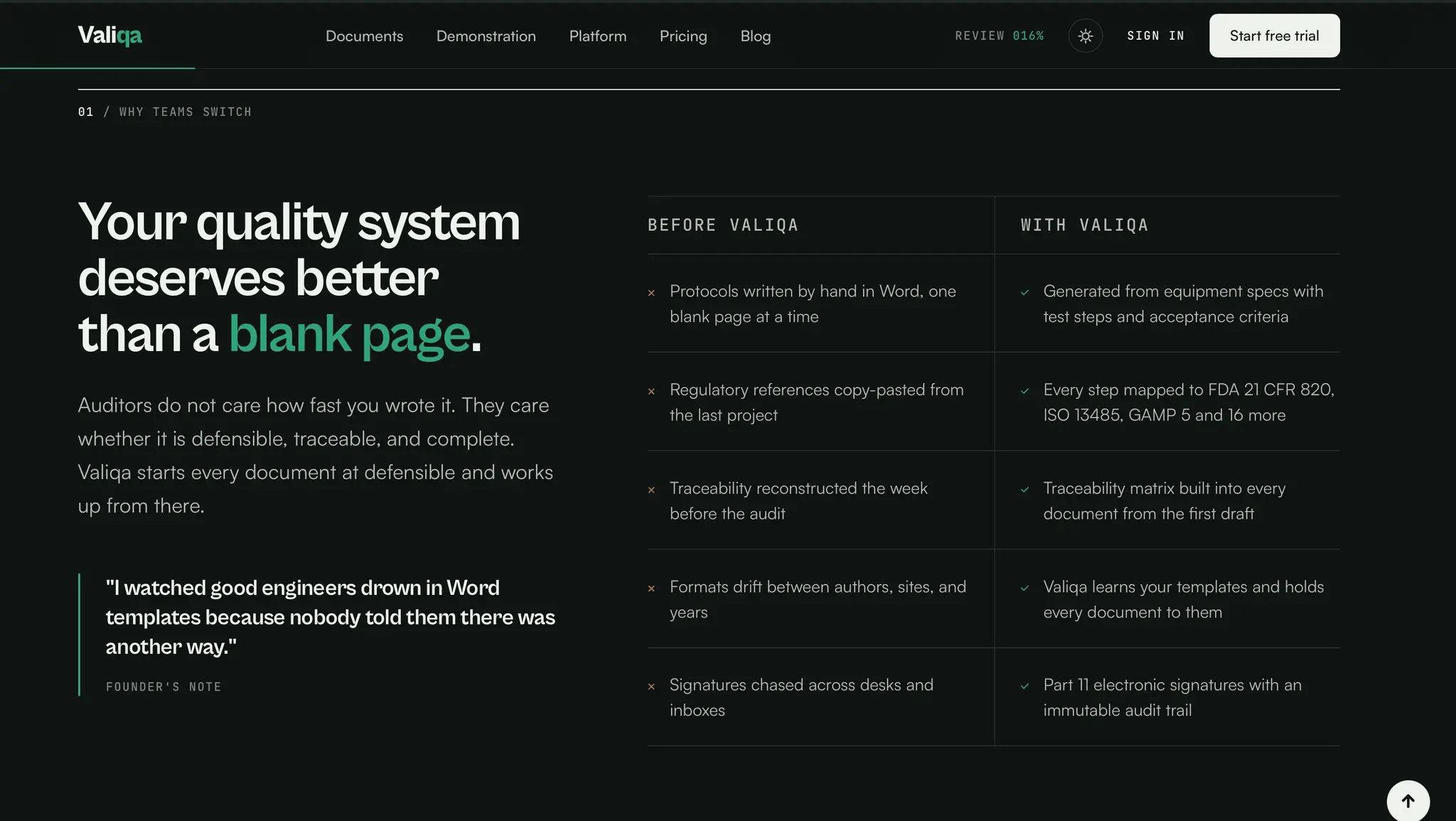
Task: Click the FOUNDER'S NOTE caption
Action: coord(164,687)
